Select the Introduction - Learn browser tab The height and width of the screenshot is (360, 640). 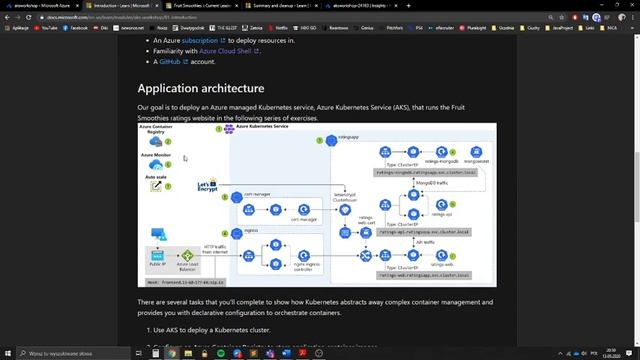pyautogui.click(x=121, y=6)
